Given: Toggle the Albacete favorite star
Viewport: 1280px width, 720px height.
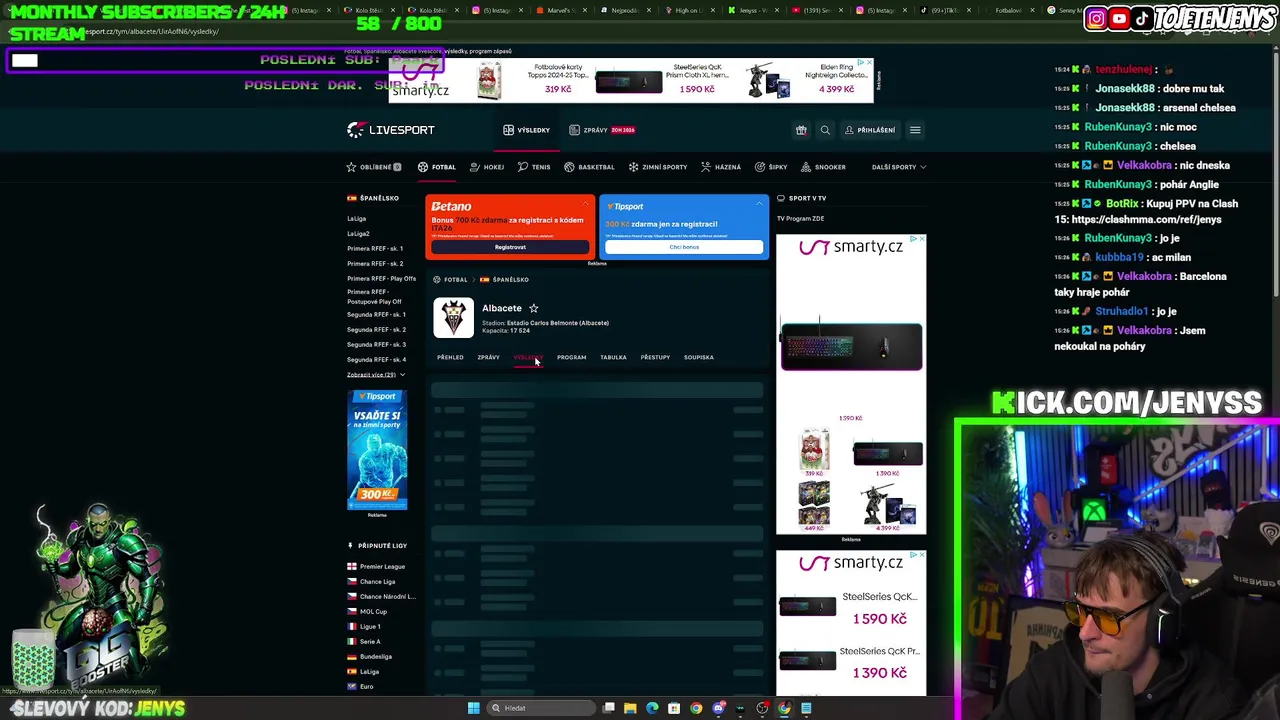Looking at the screenshot, I should click(533, 308).
